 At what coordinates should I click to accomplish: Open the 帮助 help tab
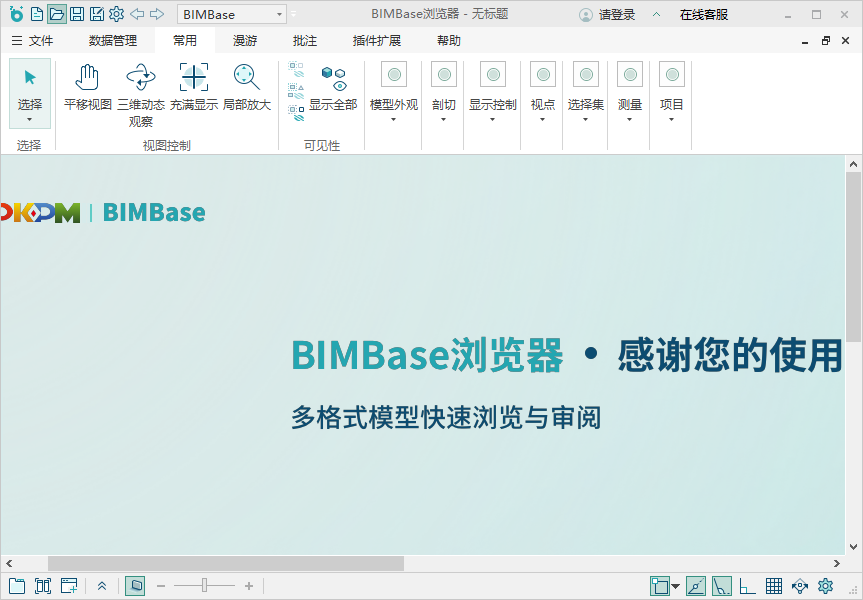(449, 41)
